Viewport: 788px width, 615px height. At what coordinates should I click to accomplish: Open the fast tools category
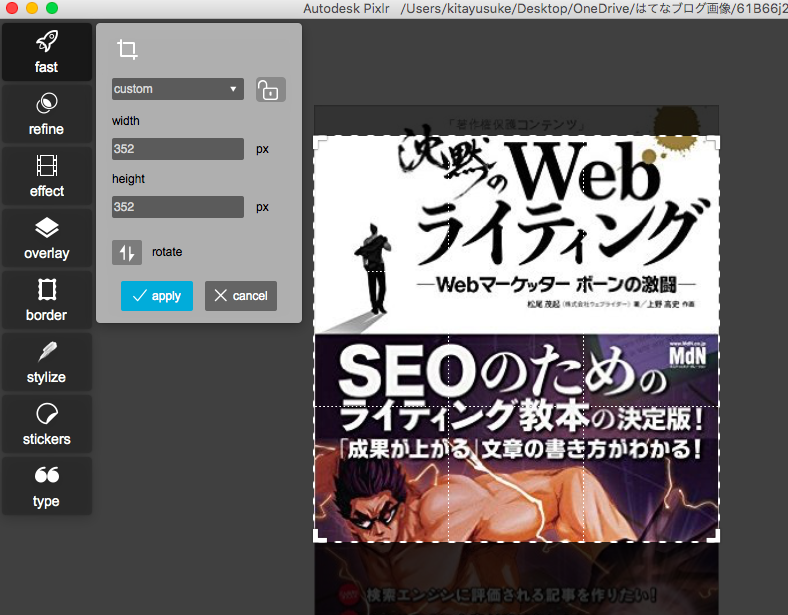[x=47, y=52]
